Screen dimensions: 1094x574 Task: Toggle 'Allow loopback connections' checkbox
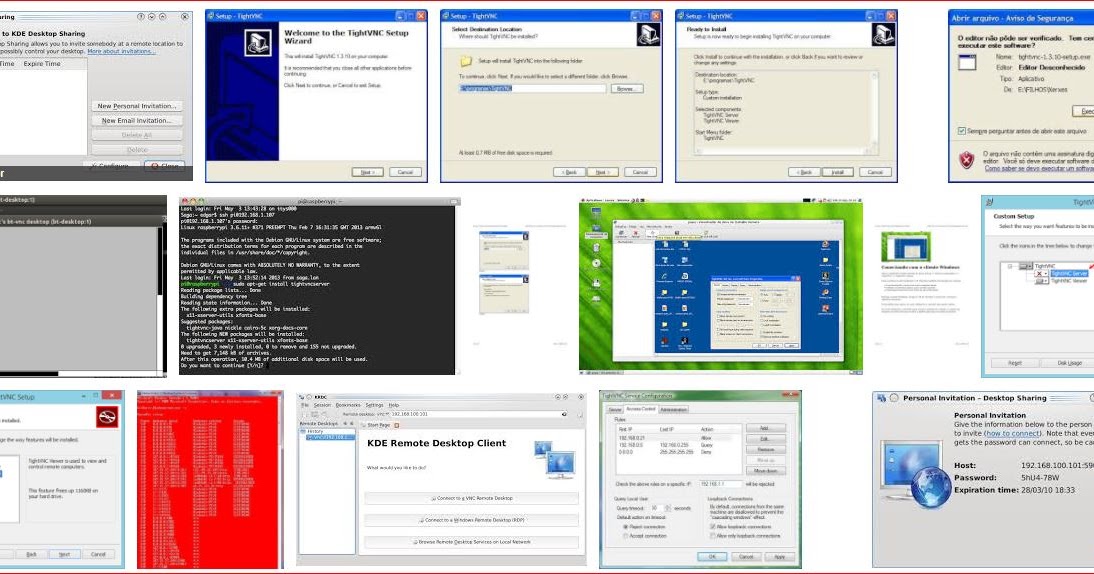[x=712, y=527]
